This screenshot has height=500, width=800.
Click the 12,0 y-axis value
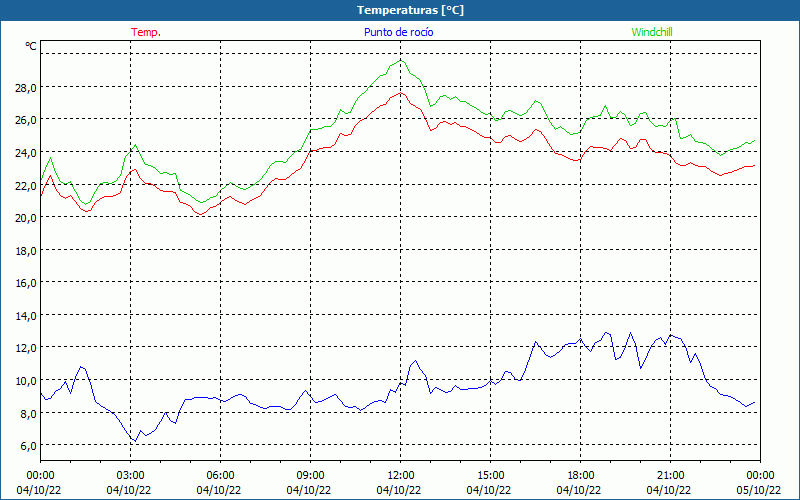26,348
